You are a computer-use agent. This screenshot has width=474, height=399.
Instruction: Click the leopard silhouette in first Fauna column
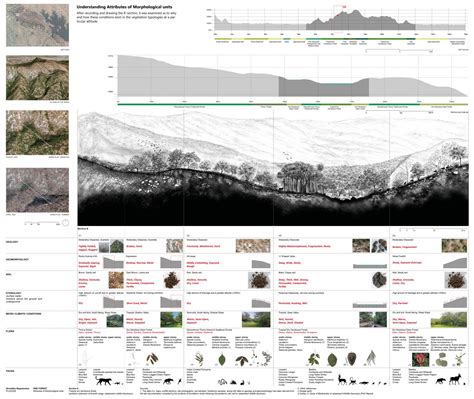[x=105, y=381]
